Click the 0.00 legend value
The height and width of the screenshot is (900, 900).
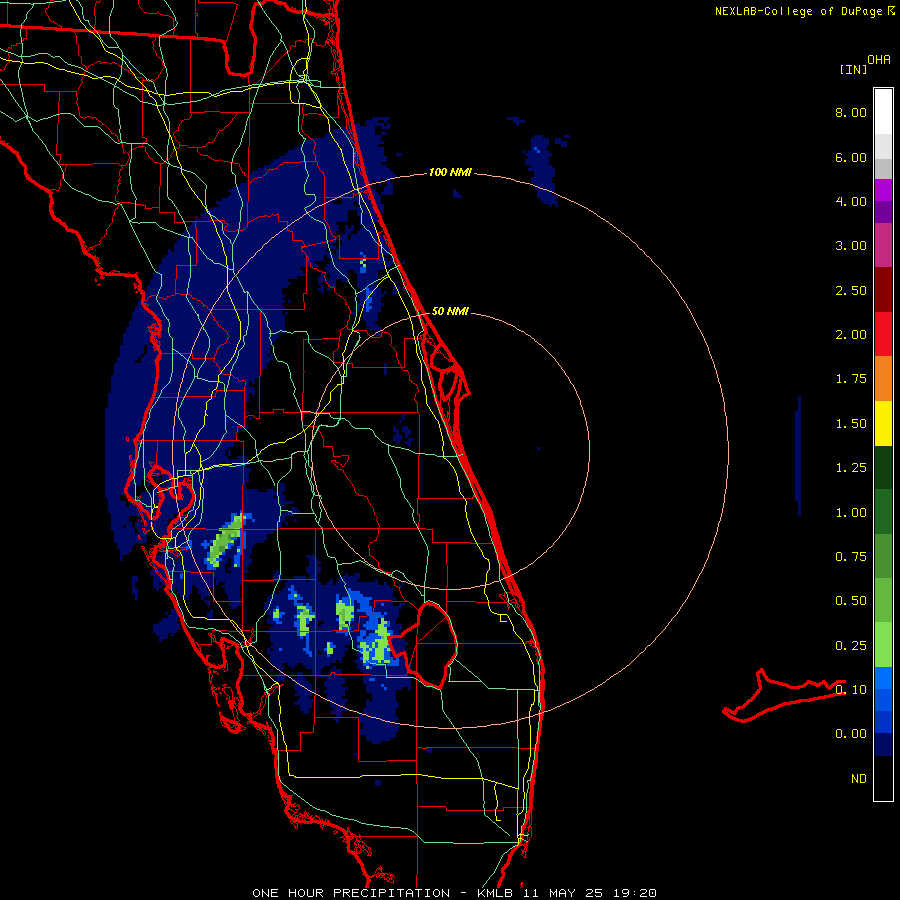pyautogui.click(x=851, y=734)
